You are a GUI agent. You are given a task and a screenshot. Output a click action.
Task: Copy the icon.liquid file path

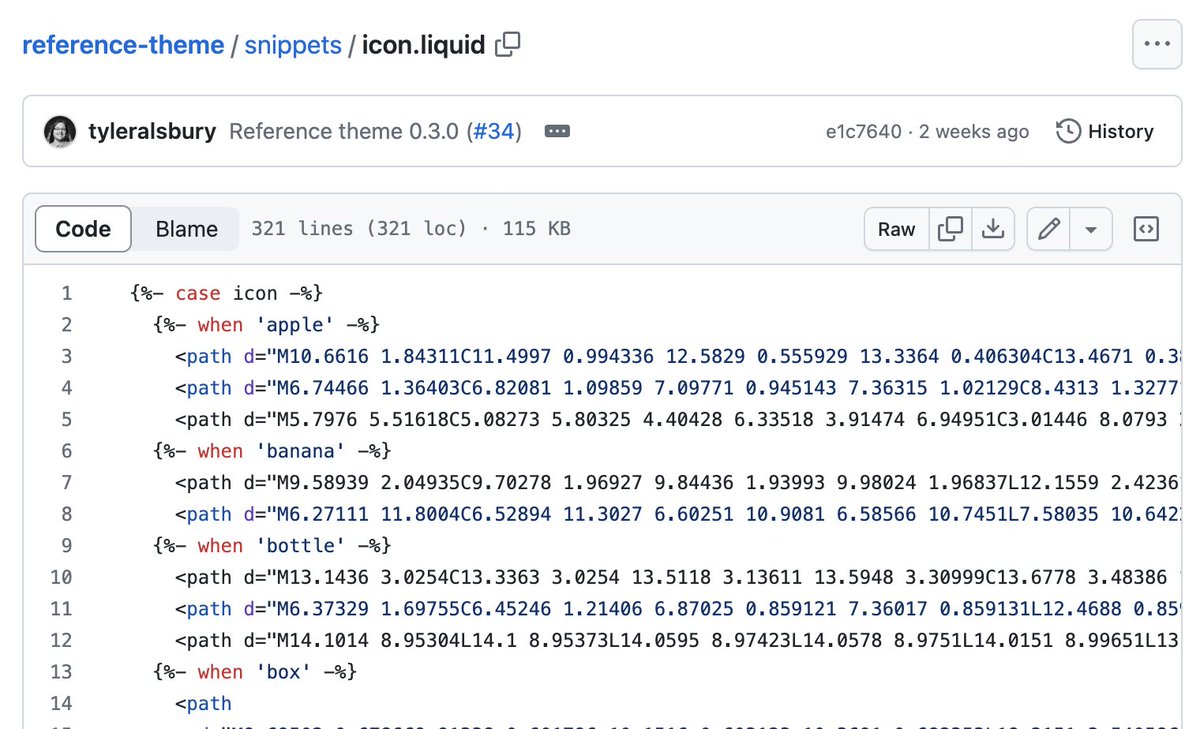508,44
